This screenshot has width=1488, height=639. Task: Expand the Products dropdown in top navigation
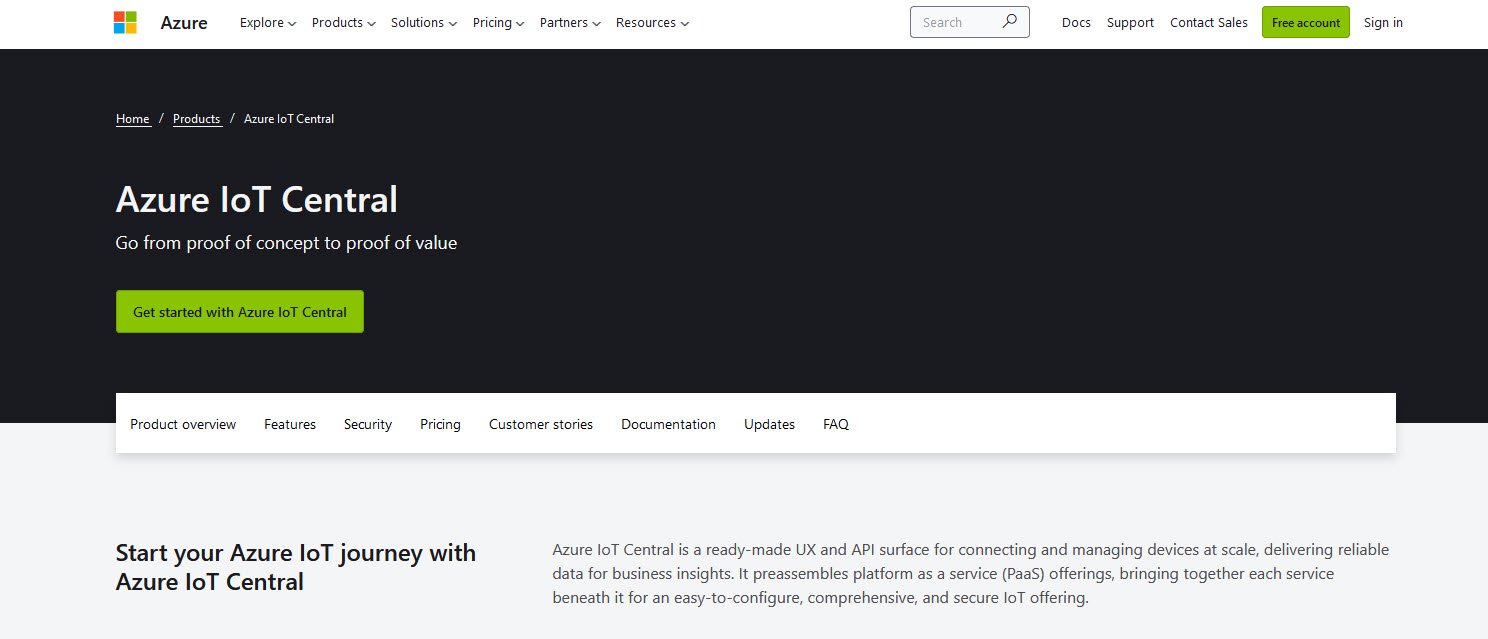344,22
